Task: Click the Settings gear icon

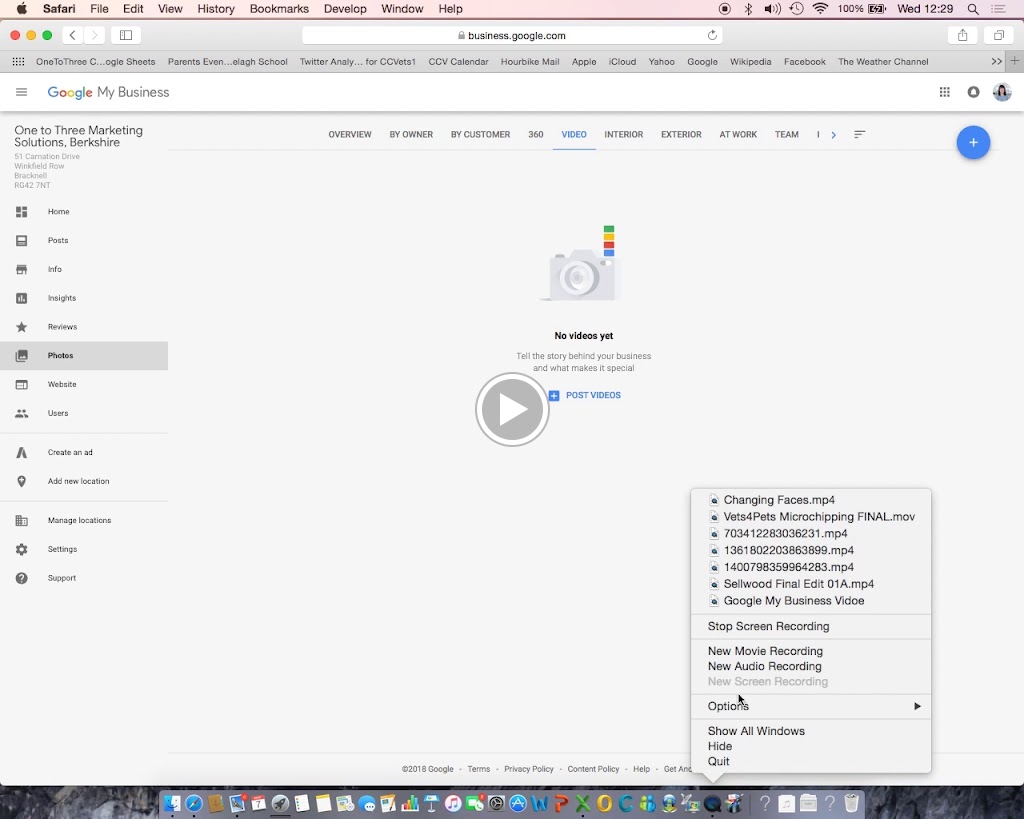Action: point(22,549)
